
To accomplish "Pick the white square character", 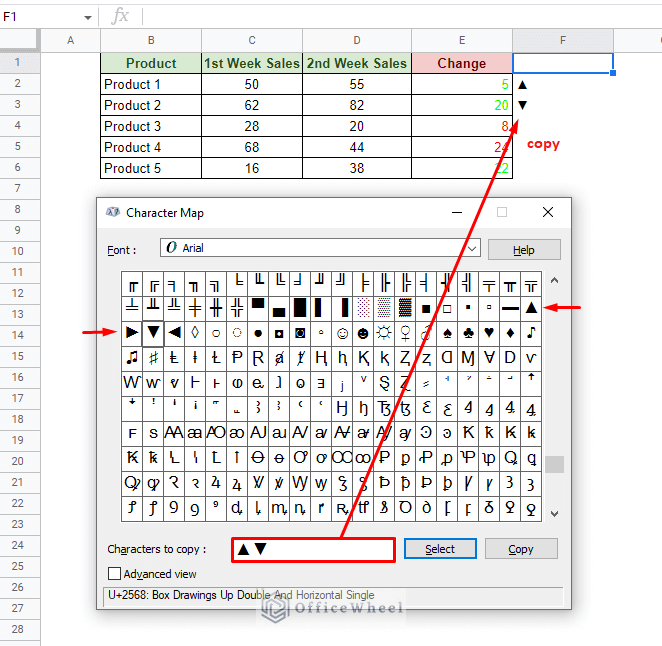I will [x=447, y=309].
